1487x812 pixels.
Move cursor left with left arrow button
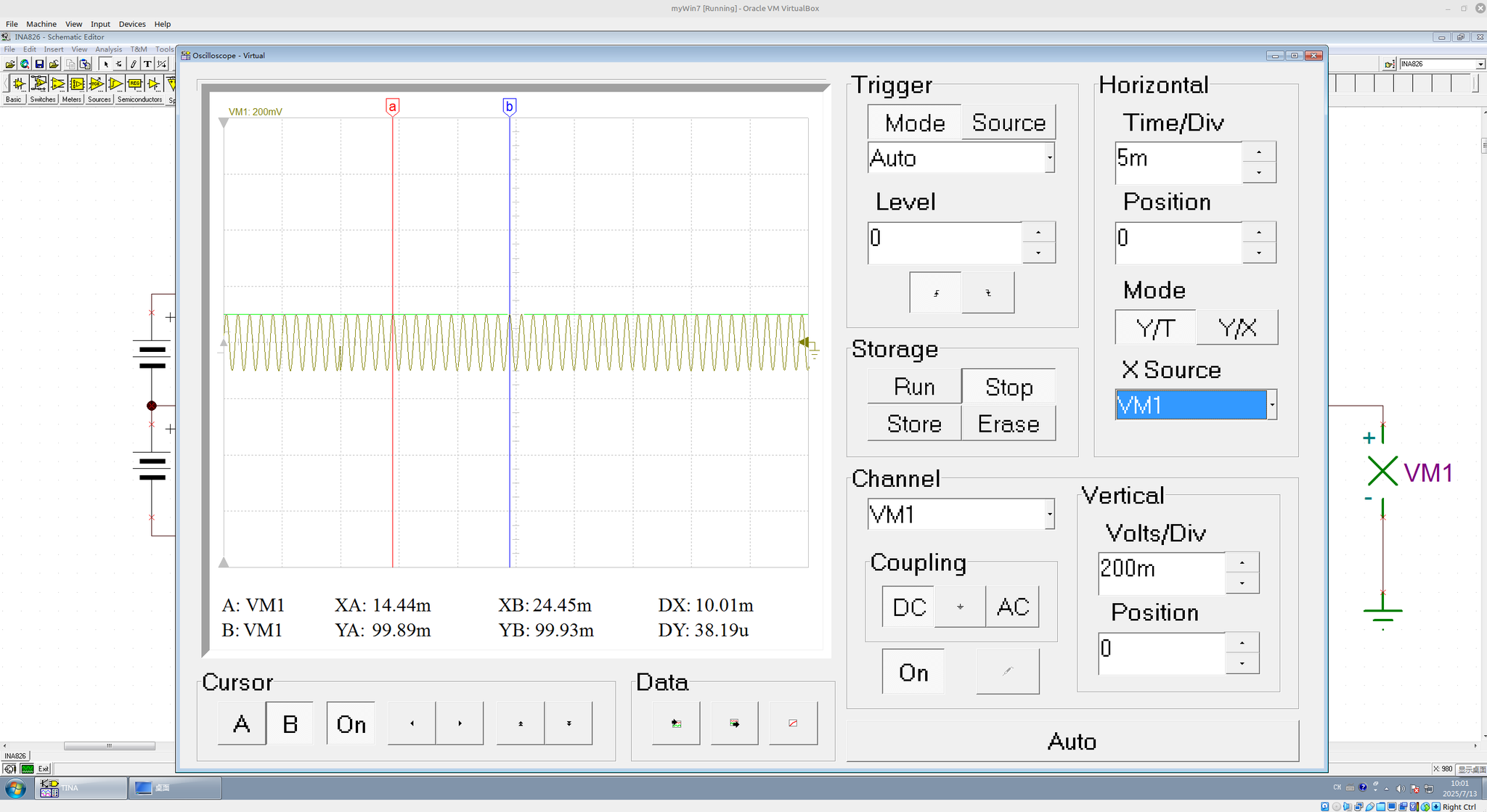(412, 723)
